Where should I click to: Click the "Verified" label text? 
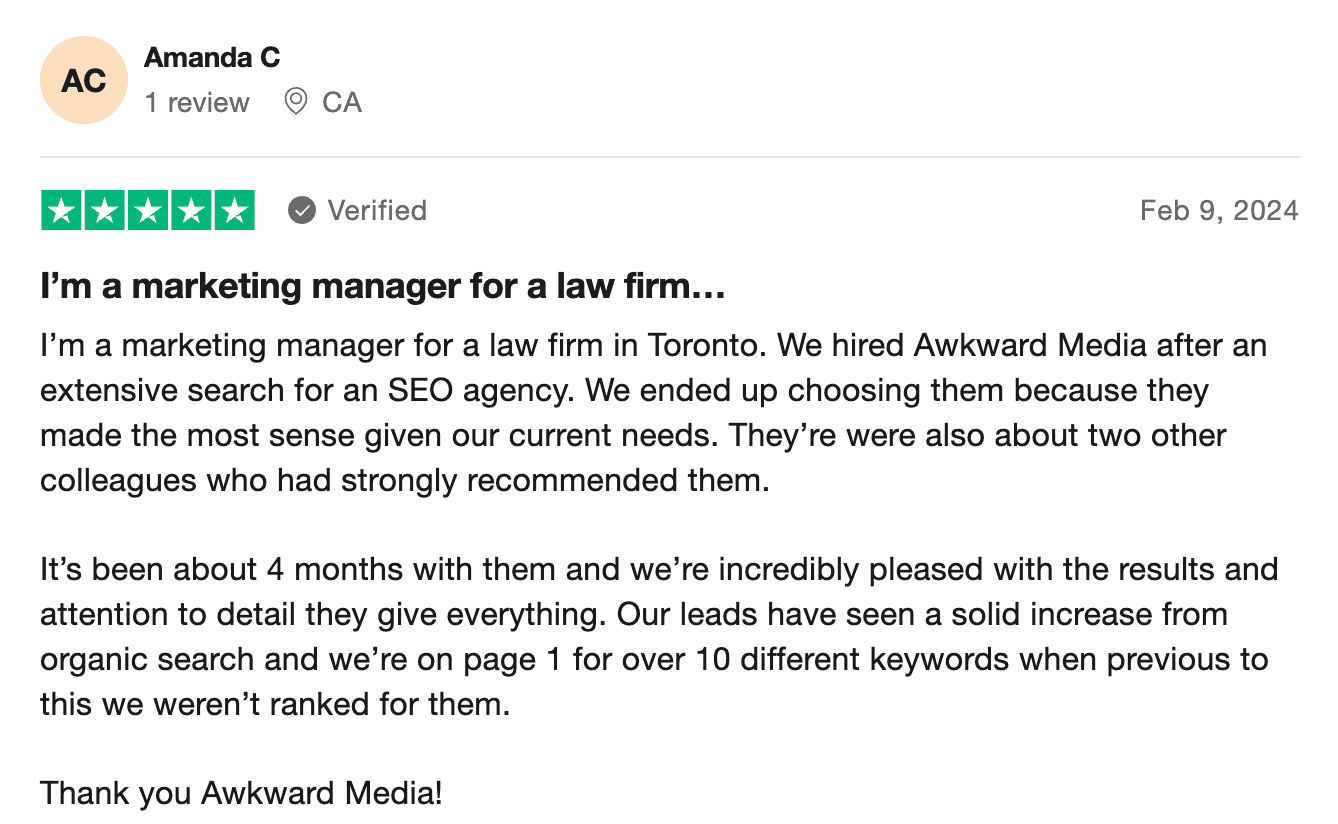[377, 210]
